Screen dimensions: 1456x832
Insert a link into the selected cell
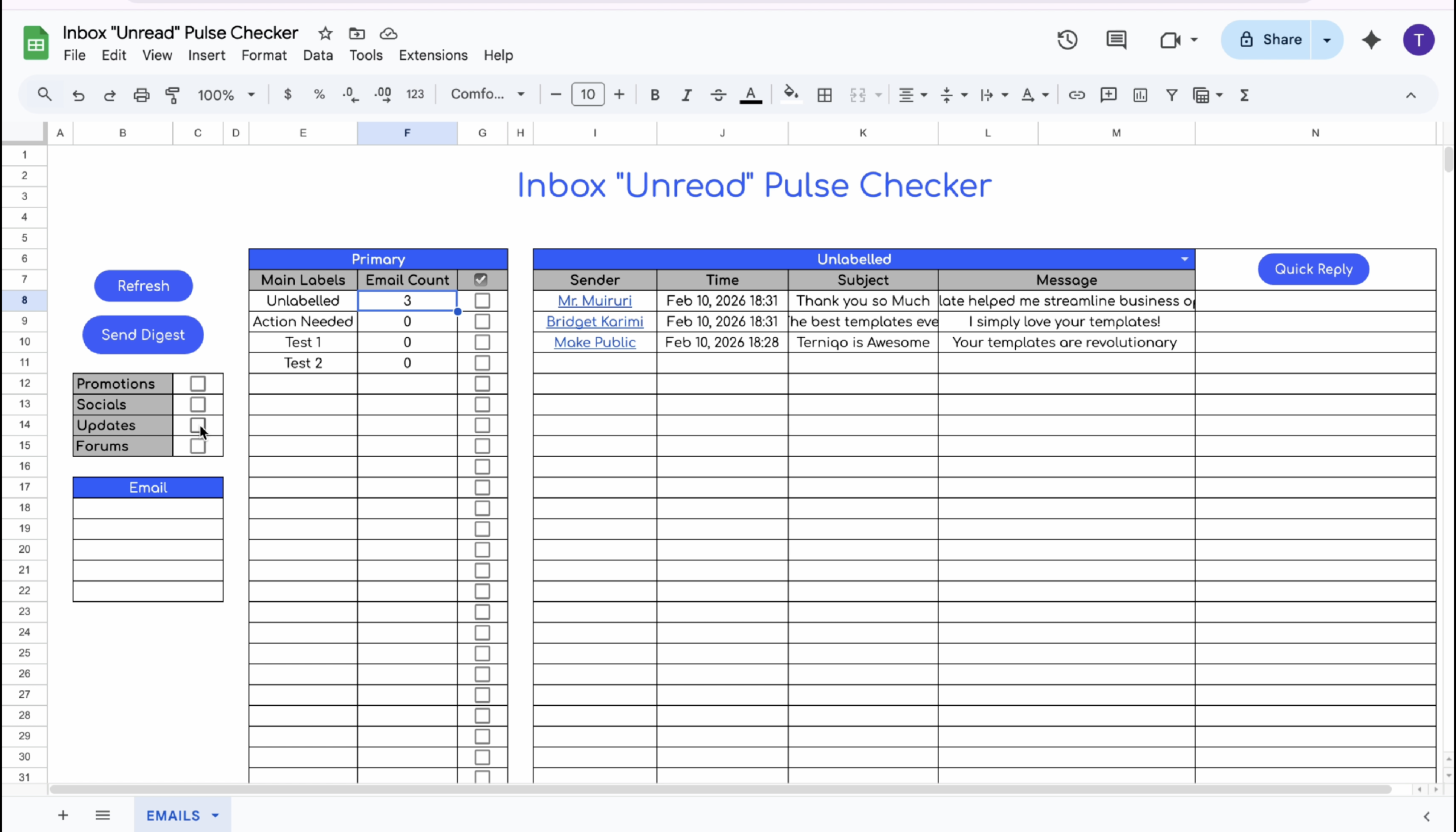(1077, 95)
